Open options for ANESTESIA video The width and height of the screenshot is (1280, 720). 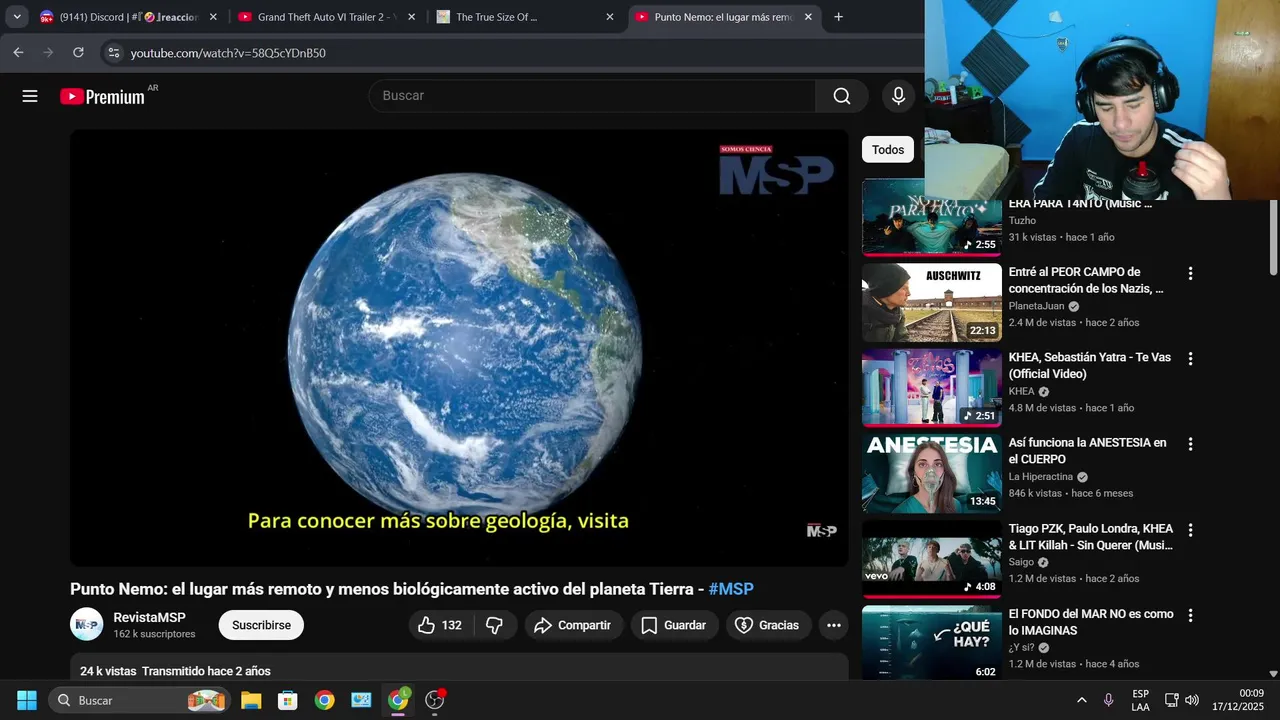point(1190,444)
